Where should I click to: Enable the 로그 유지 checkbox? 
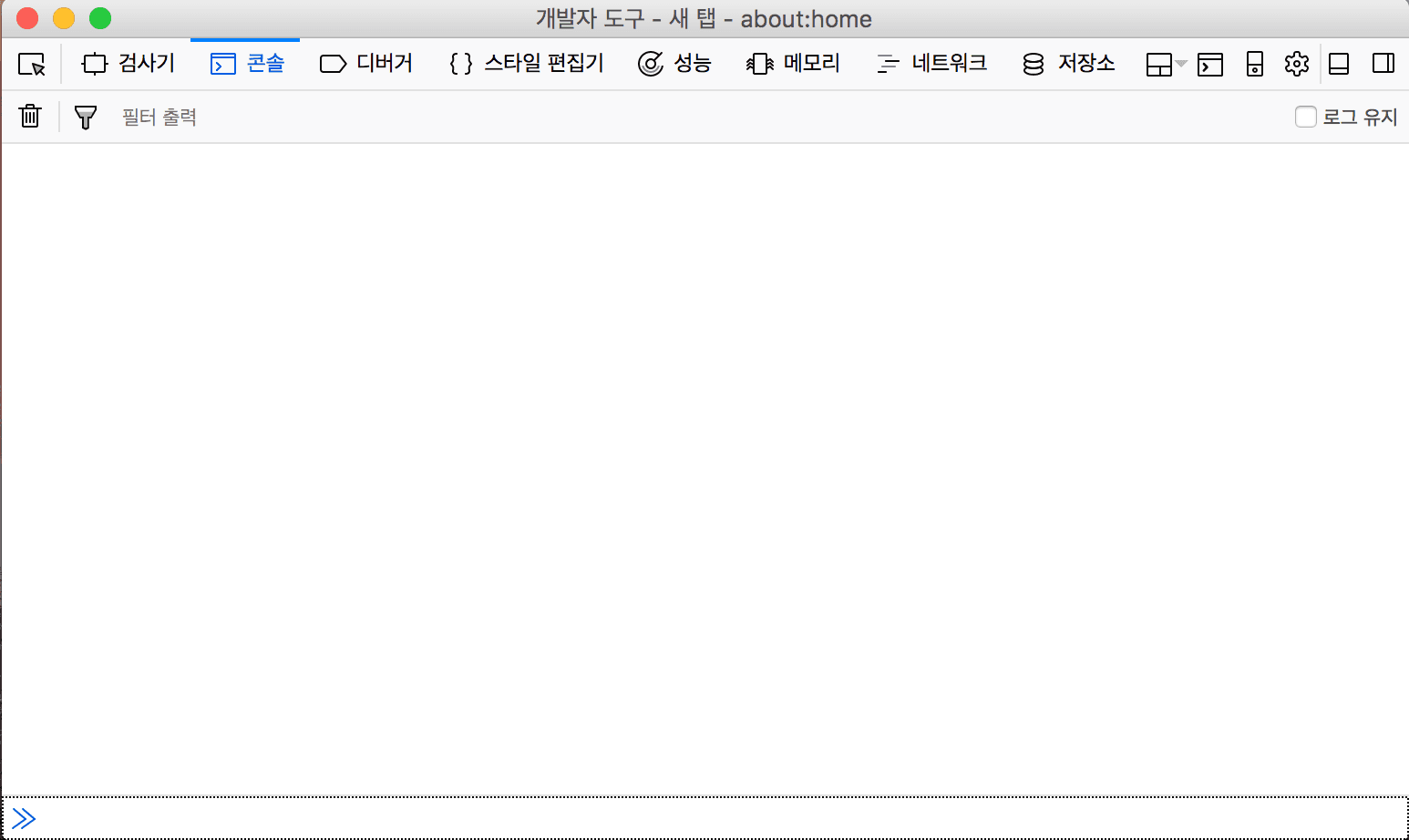point(1305,117)
